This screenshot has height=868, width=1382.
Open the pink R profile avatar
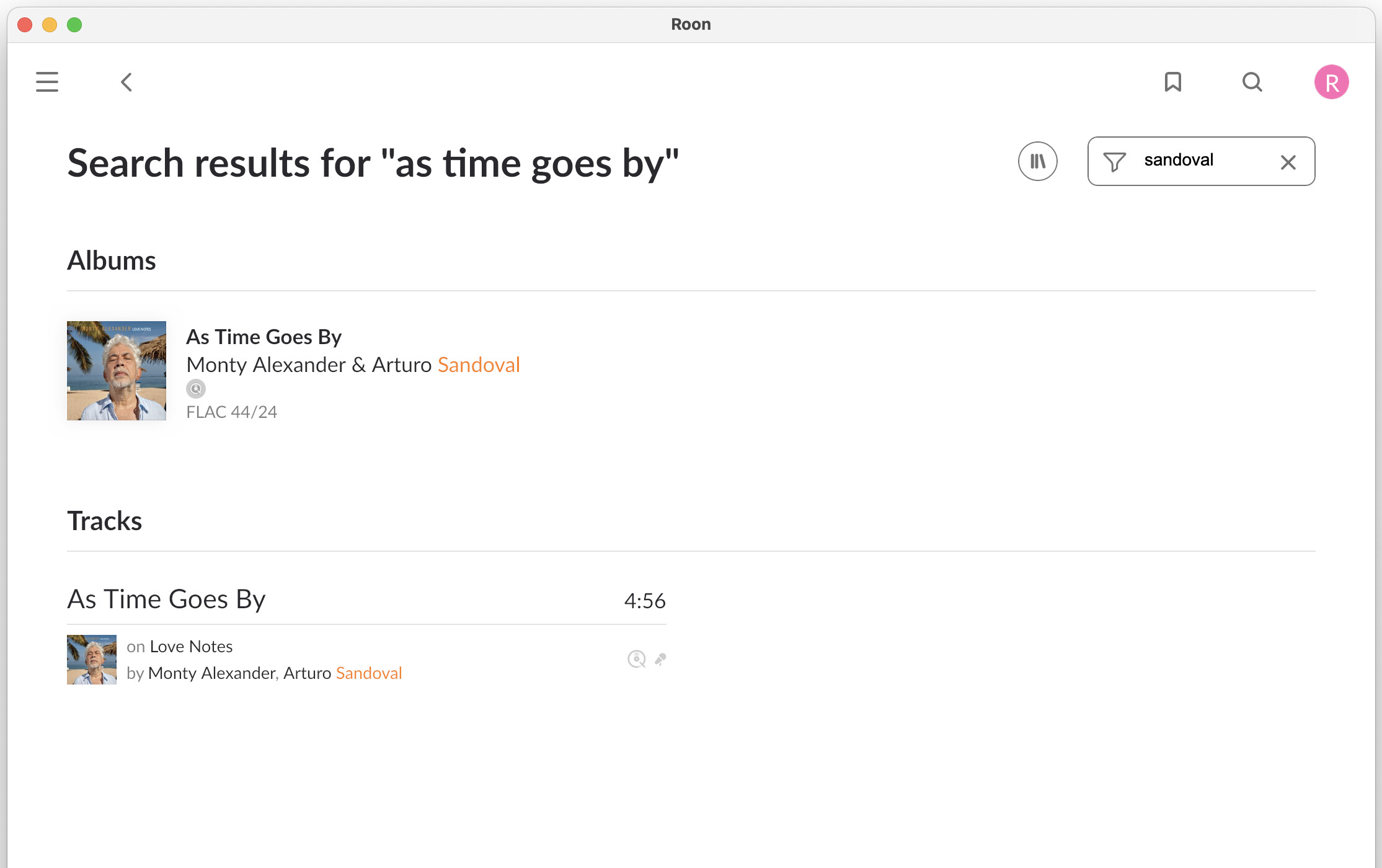[x=1331, y=82]
